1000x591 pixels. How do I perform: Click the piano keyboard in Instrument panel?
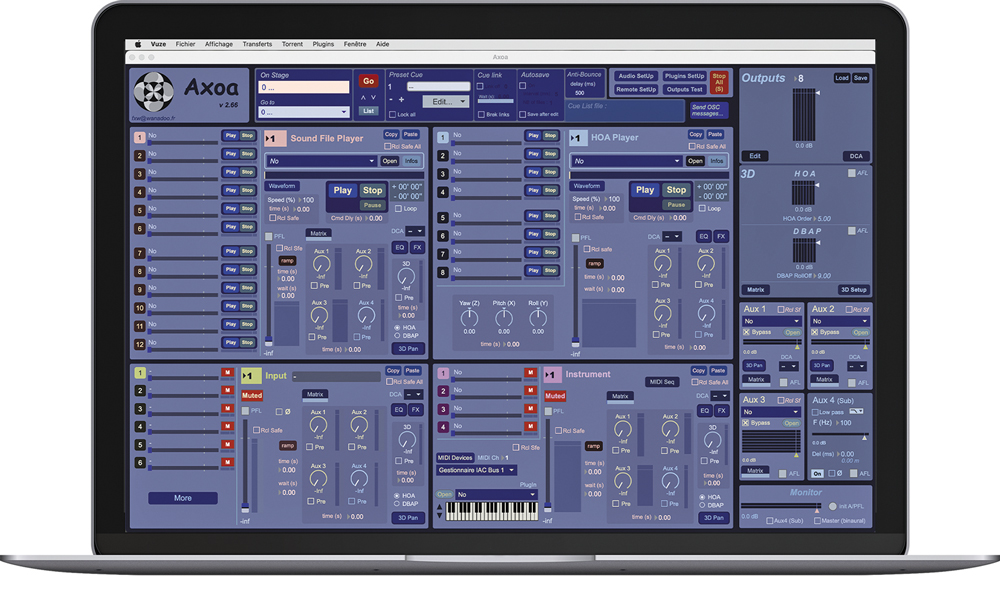point(491,511)
